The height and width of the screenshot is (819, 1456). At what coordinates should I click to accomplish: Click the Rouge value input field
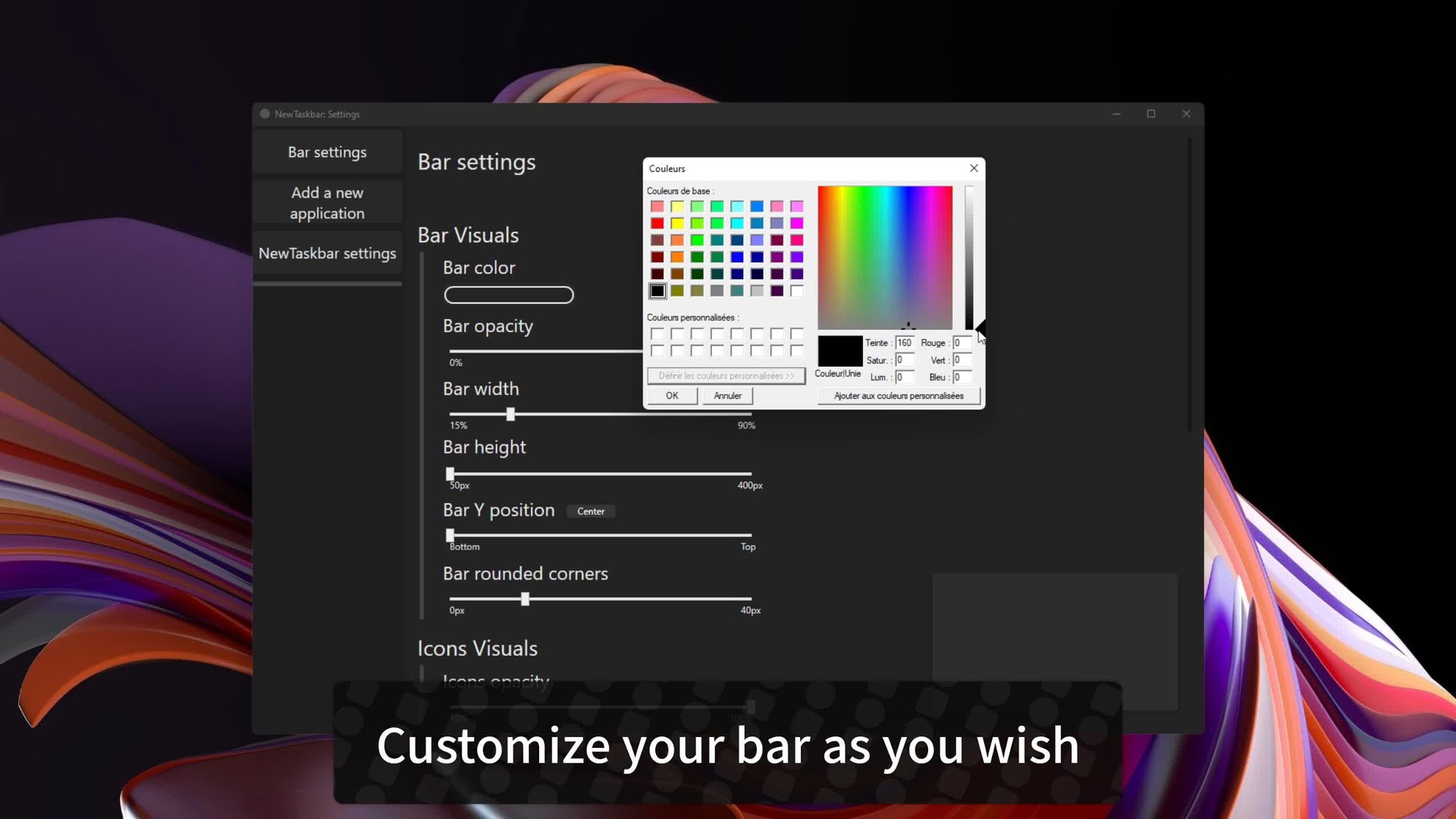[962, 343]
